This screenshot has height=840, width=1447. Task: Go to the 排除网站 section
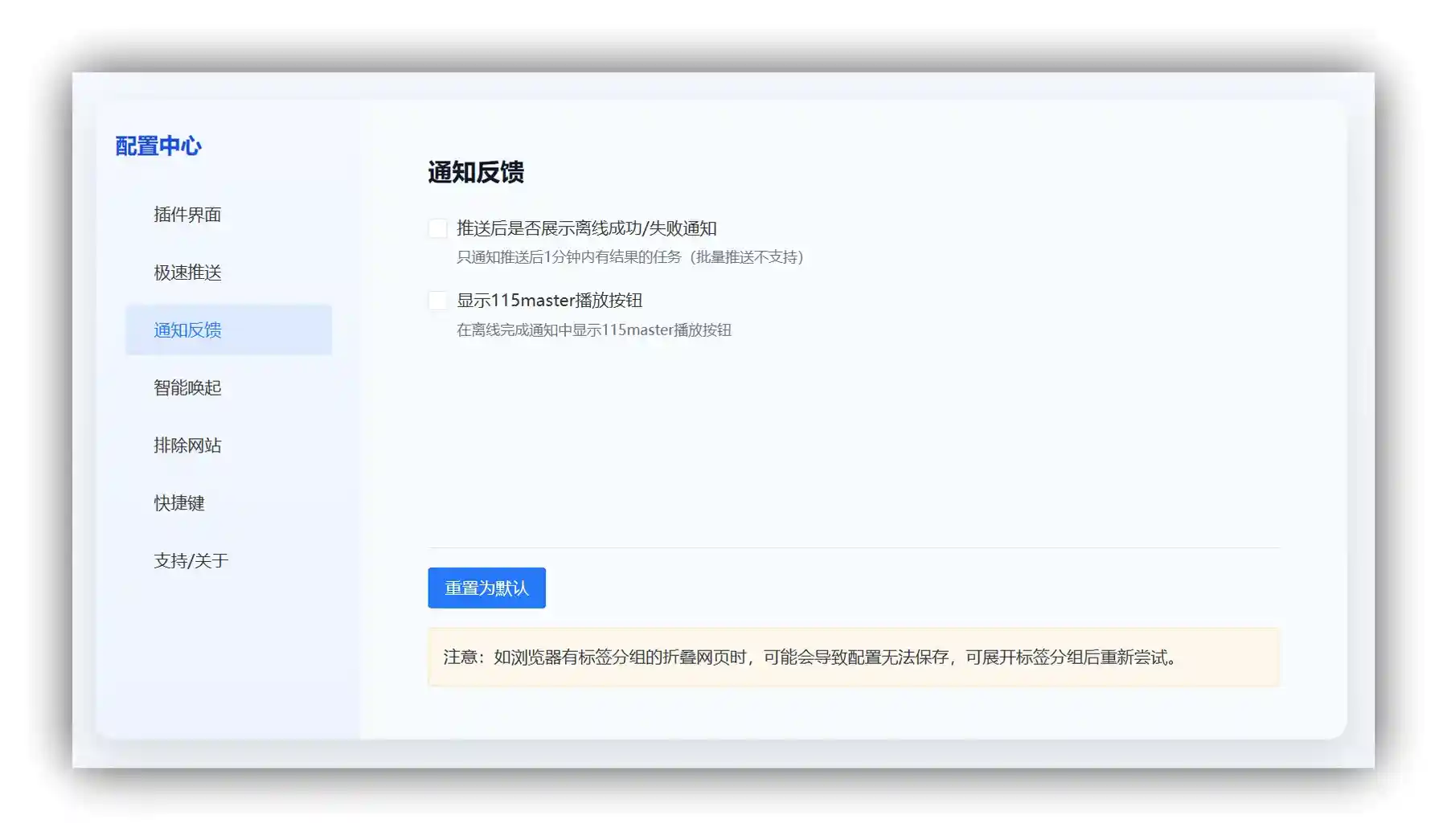pos(189,445)
